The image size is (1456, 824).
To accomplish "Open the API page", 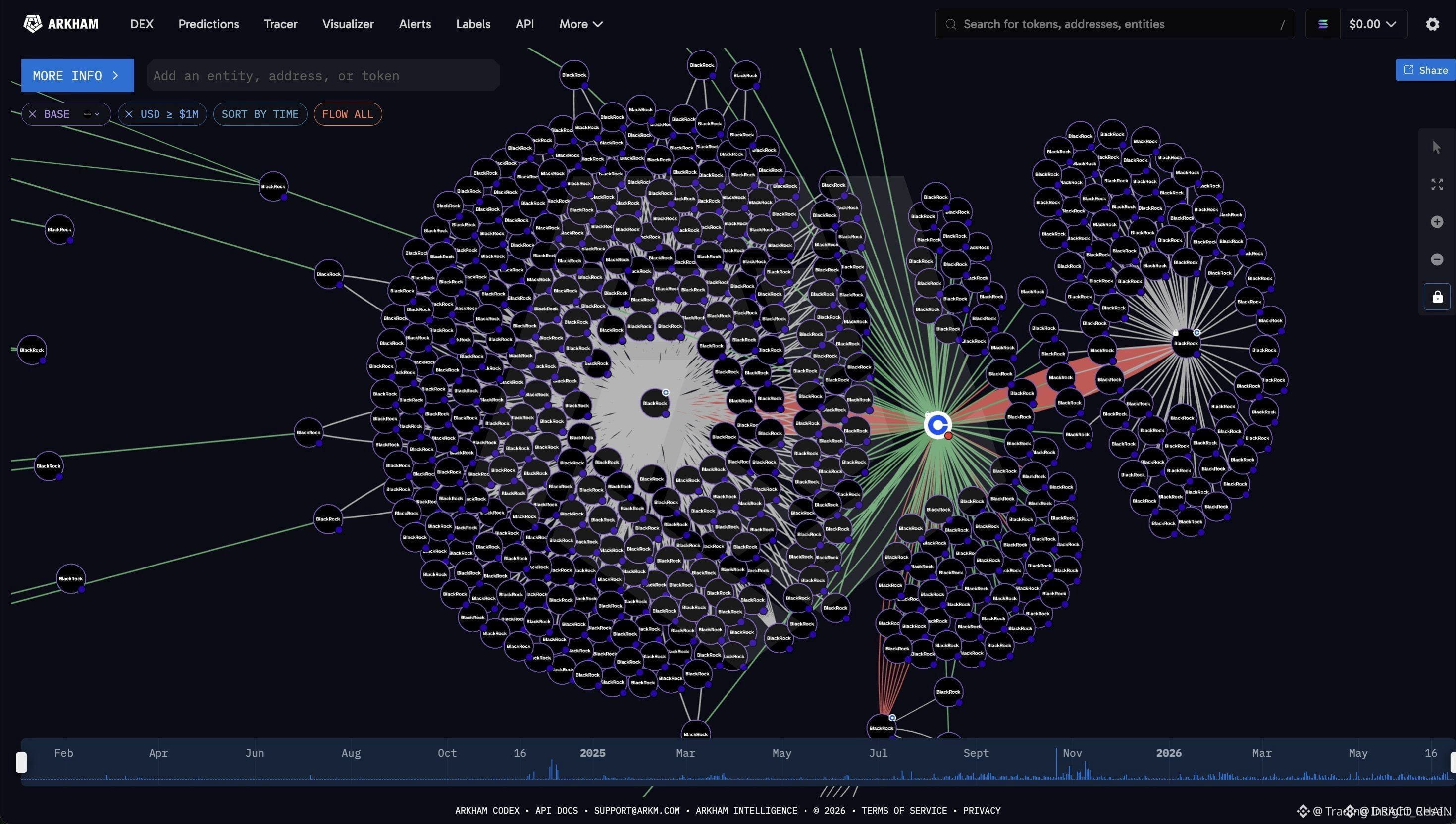I will coord(524,24).
